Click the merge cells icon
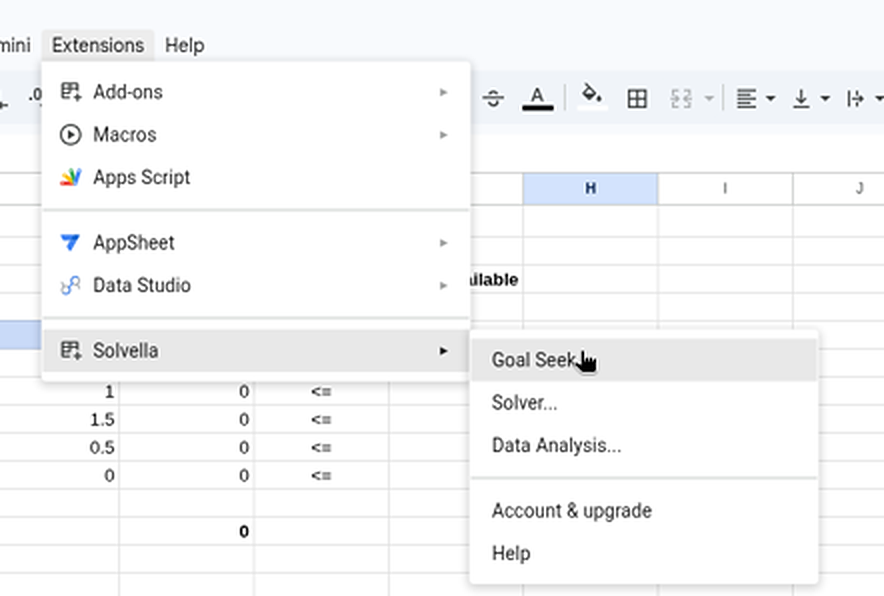884x596 pixels. coord(681,99)
